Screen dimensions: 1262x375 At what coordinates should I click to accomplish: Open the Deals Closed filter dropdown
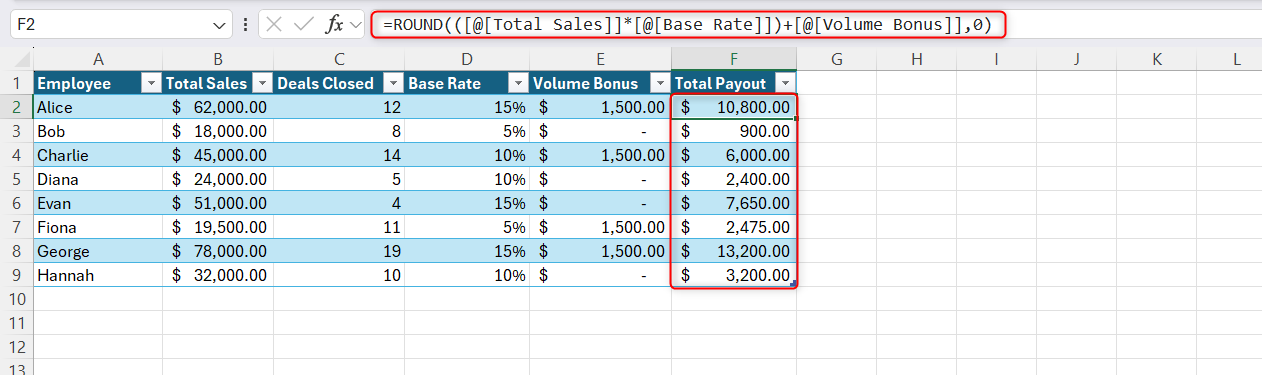tap(393, 84)
